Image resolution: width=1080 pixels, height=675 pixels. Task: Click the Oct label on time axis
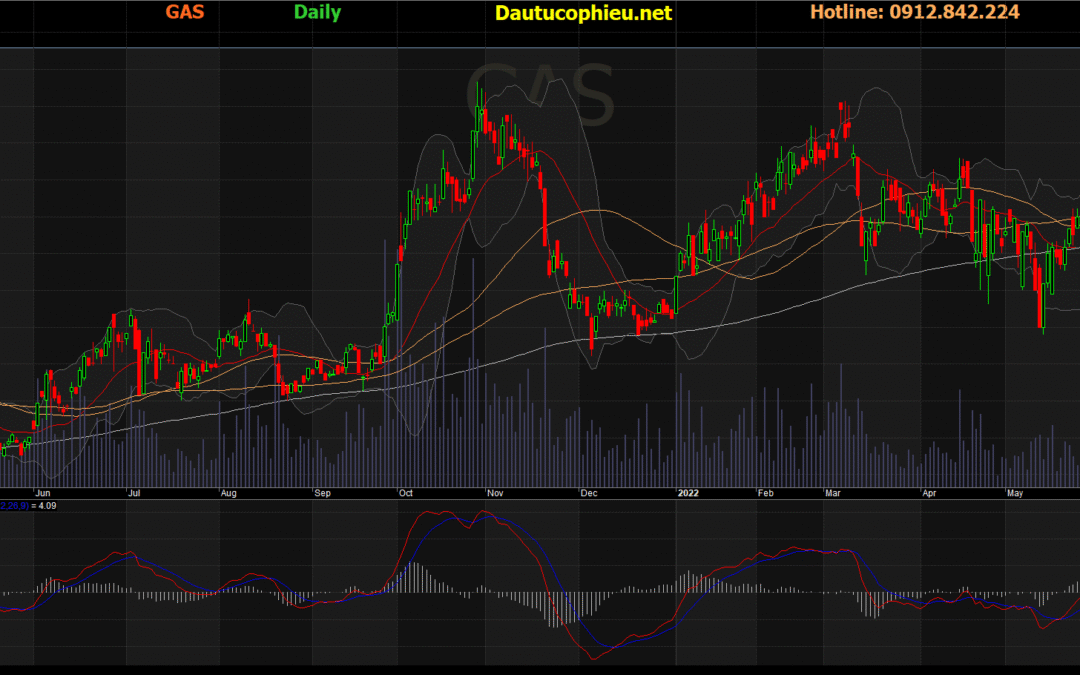[407, 493]
